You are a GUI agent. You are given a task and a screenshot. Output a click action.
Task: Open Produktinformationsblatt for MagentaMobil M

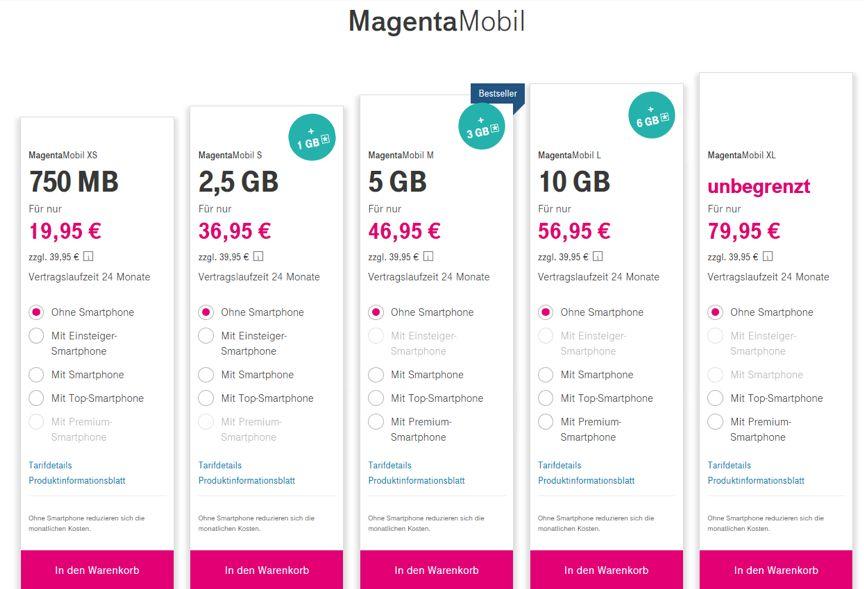pos(417,480)
